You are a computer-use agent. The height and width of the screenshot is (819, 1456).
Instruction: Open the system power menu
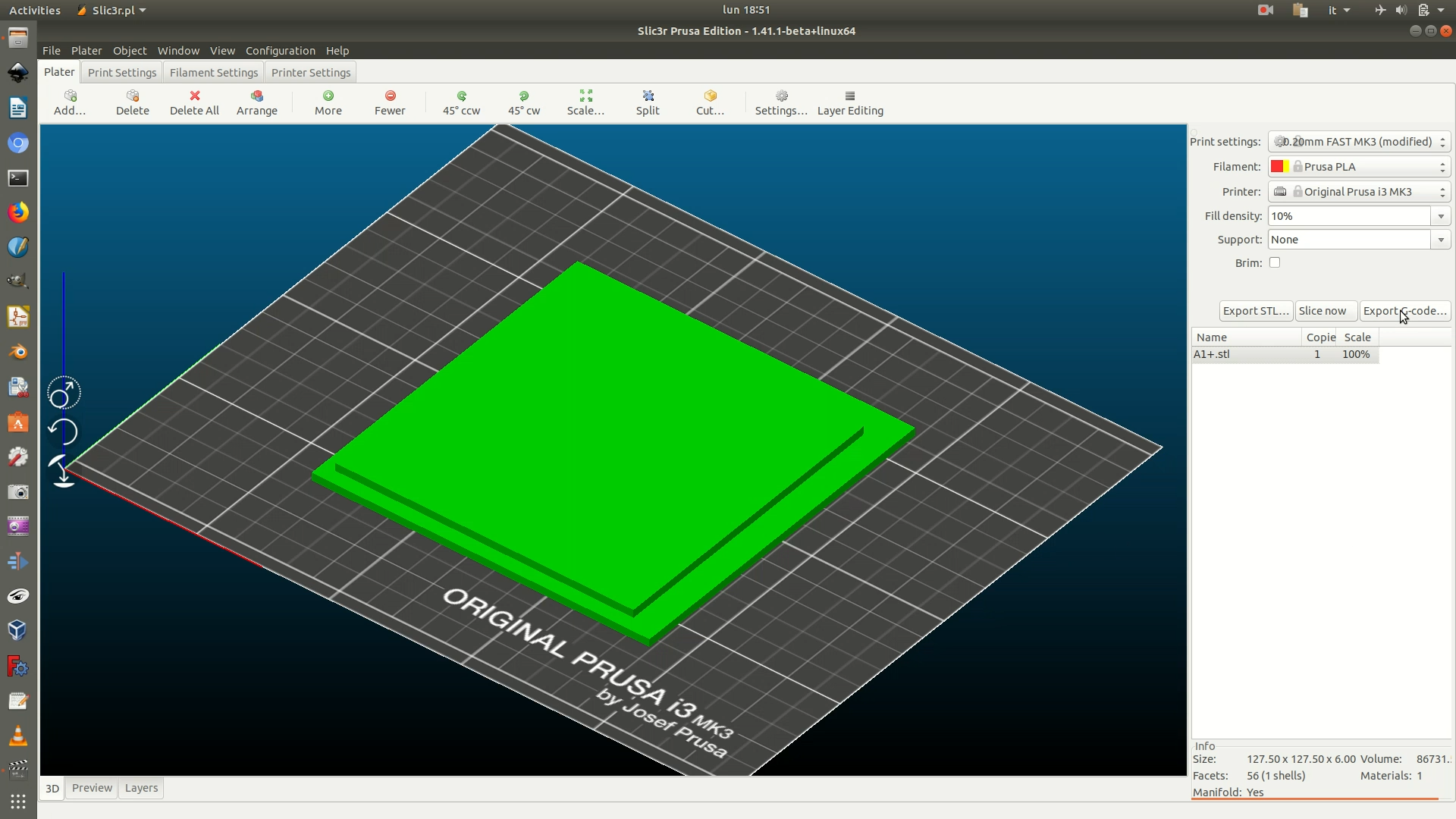tap(1430, 10)
